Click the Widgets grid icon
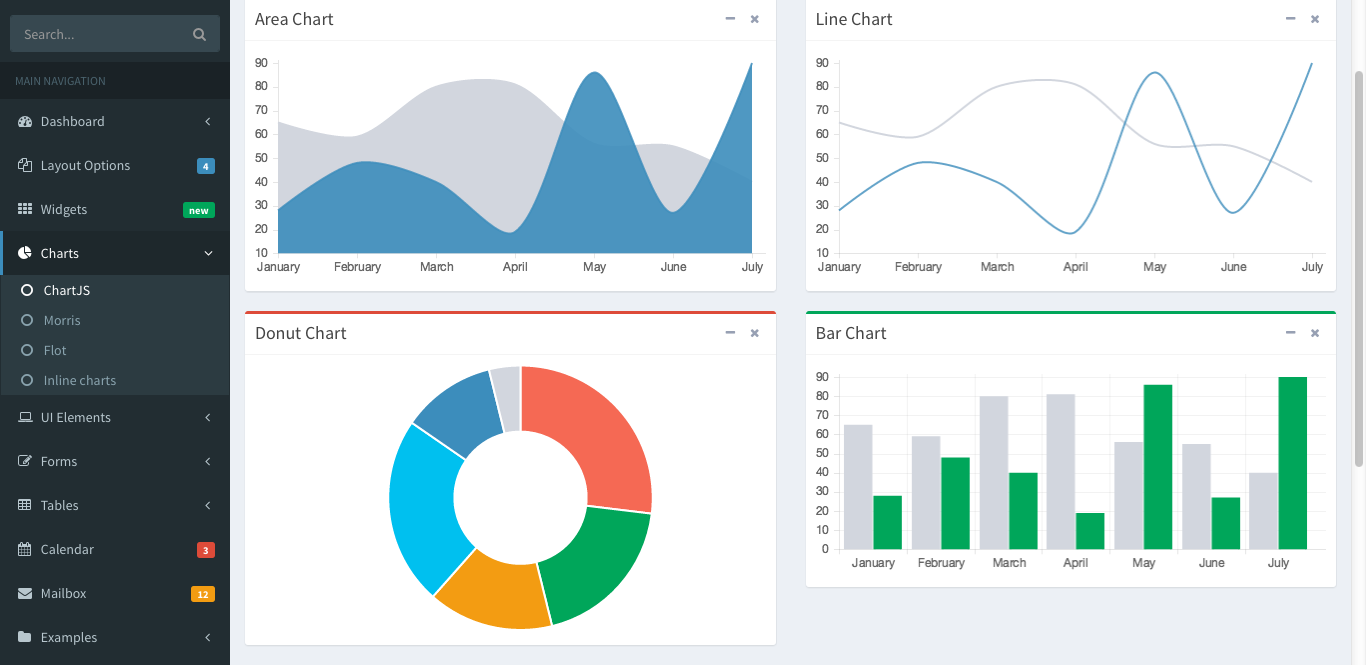The image size is (1366, 665). 25,209
